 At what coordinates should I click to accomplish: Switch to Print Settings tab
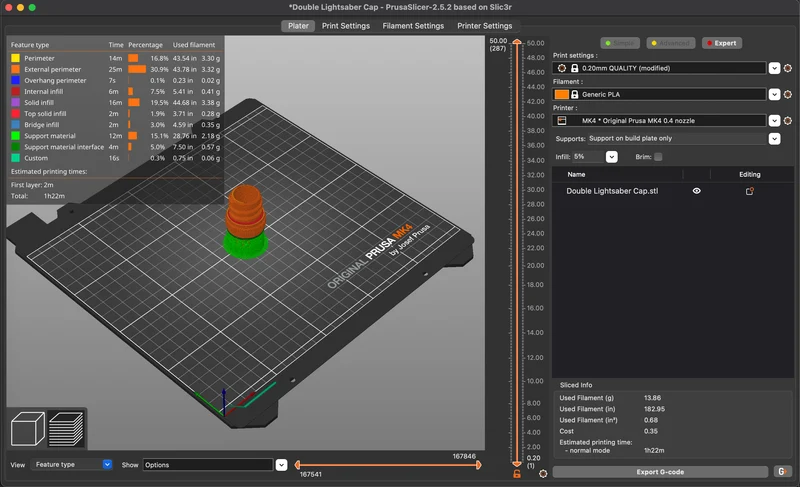[x=345, y=26]
